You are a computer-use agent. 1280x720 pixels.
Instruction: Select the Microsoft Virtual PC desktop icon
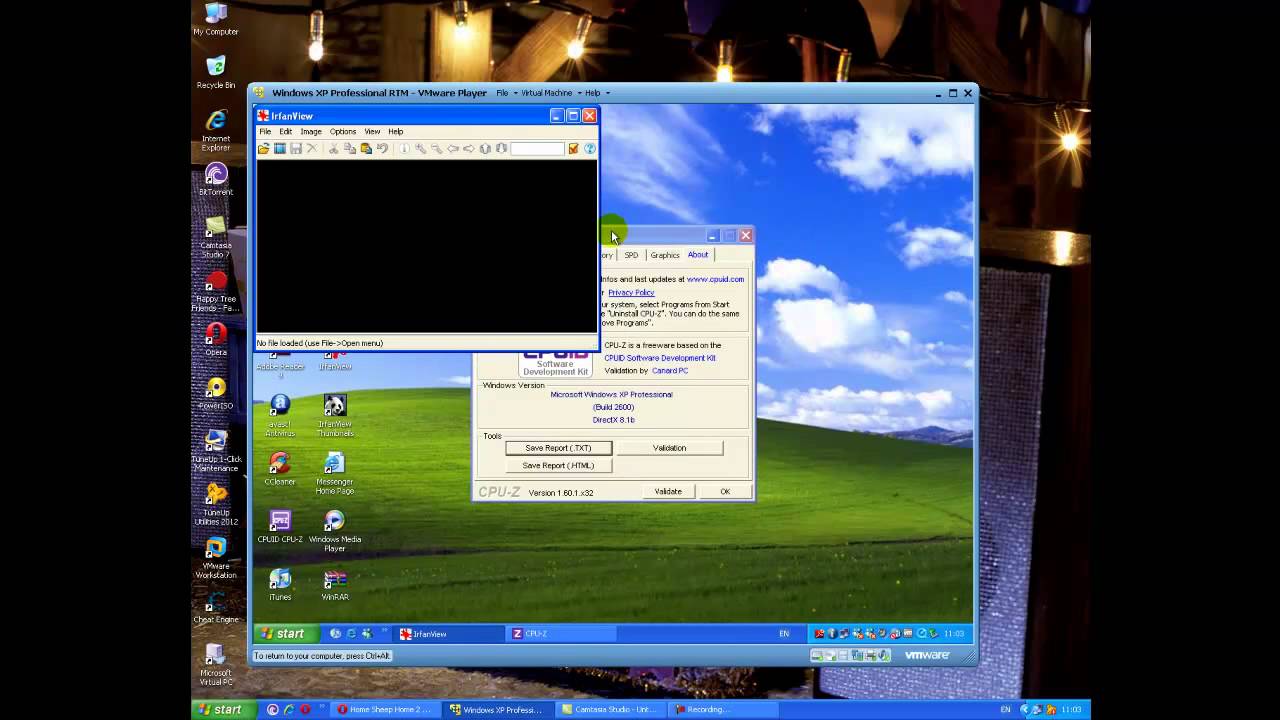coord(216,665)
